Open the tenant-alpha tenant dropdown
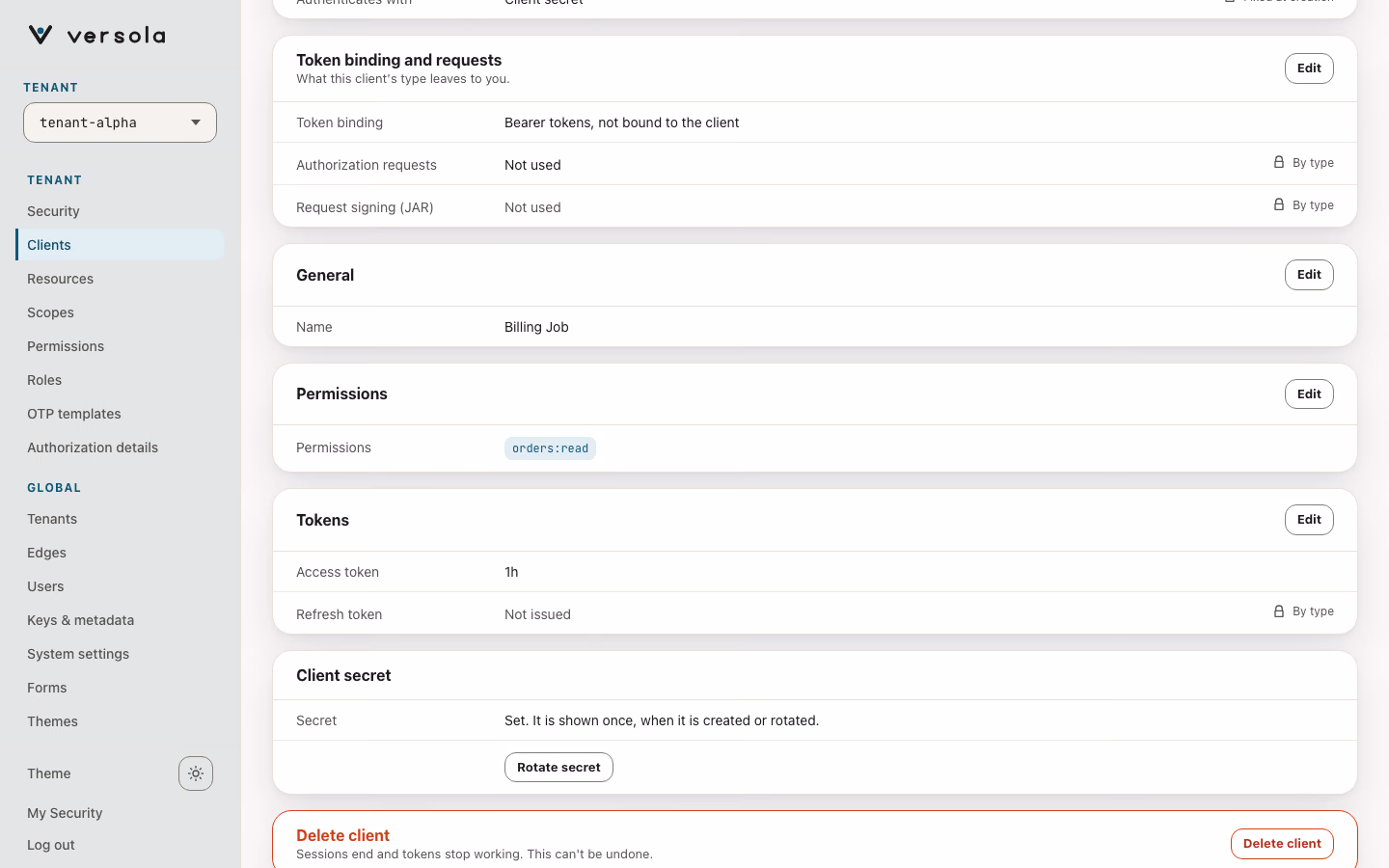1389x868 pixels. tap(120, 122)
